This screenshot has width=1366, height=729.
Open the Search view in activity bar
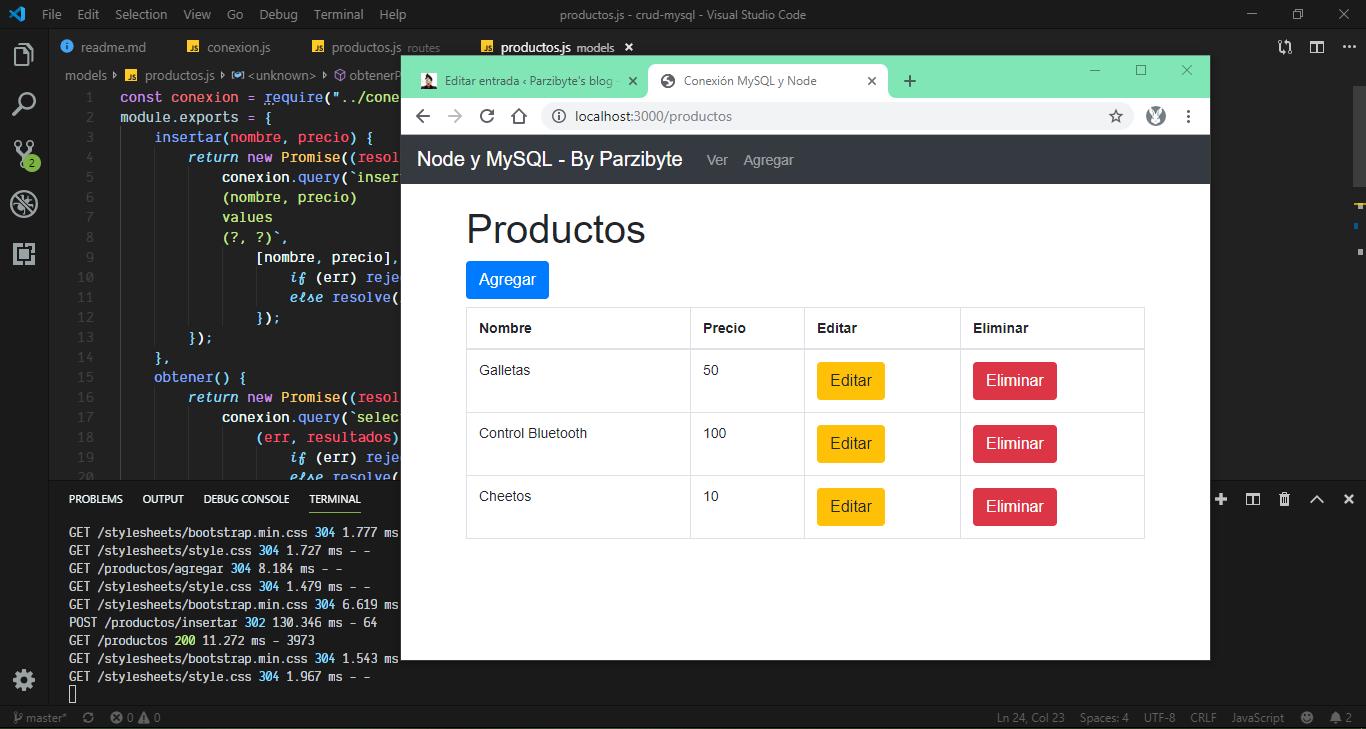coord(24,104)
